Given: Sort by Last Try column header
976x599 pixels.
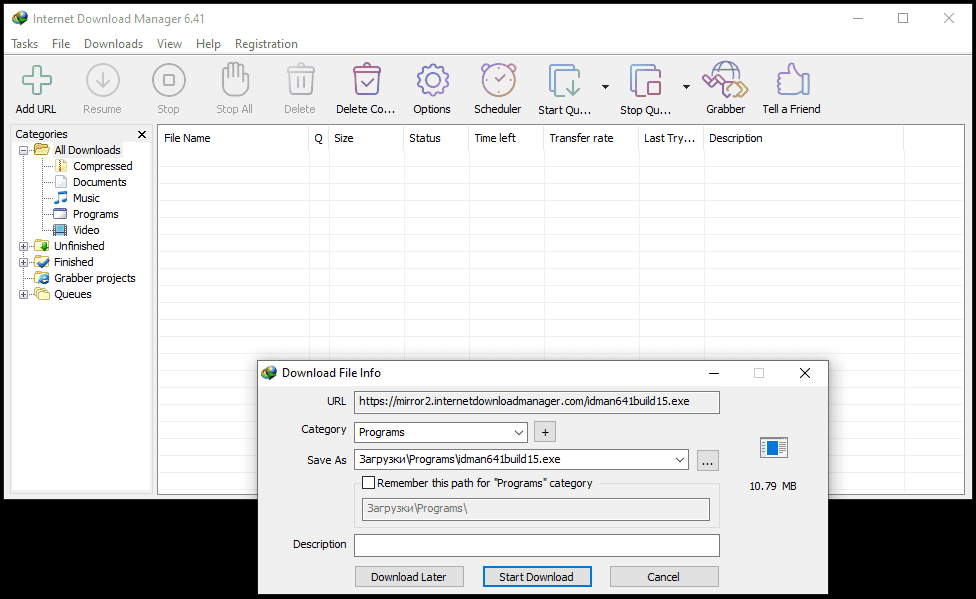Looking at the screenshot, I should pyautogui.click(x=672, y=138).
